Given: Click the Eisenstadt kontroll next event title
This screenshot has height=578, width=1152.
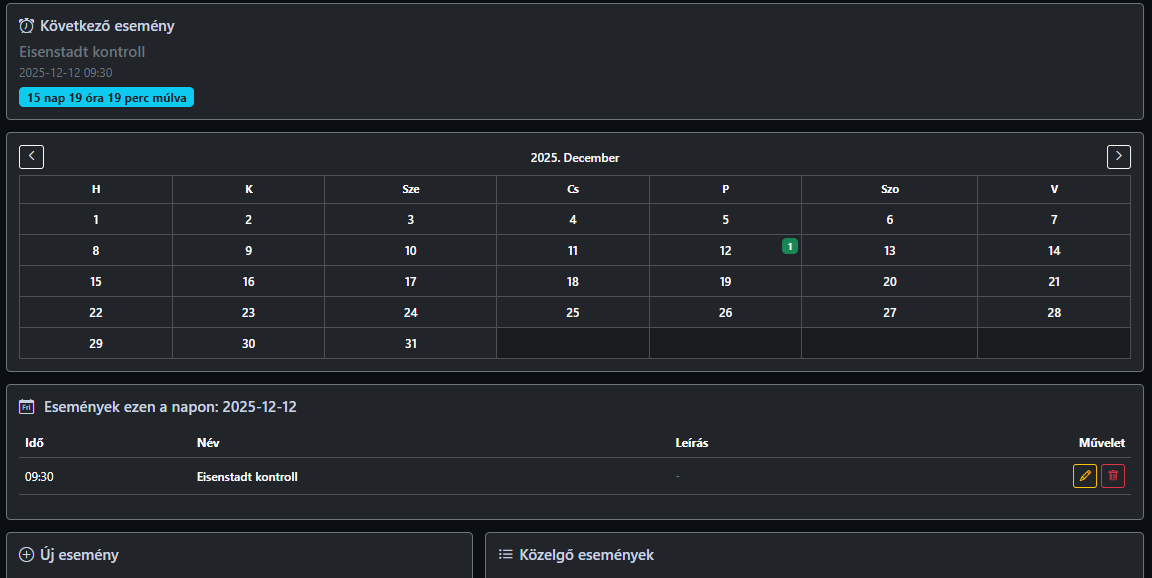Looking at the screenshot, I should tap(82, 52).
